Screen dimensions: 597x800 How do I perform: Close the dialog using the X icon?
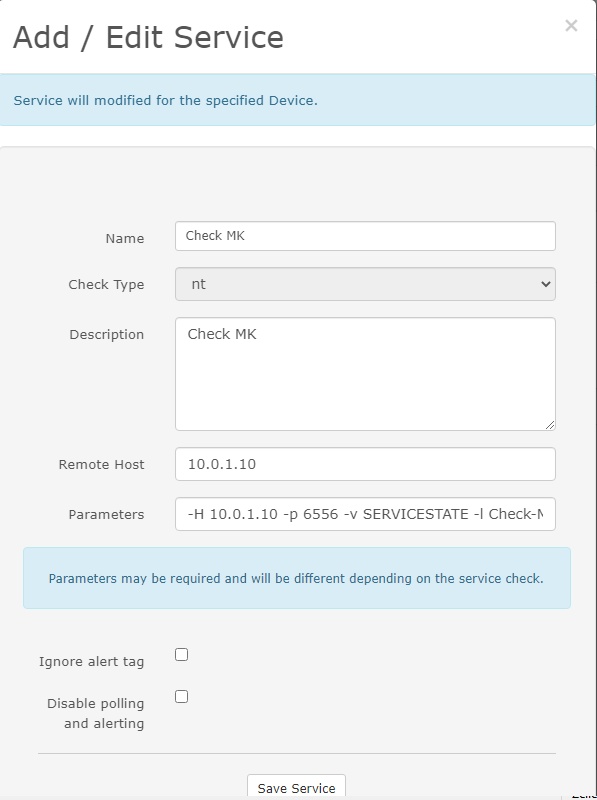571,26
